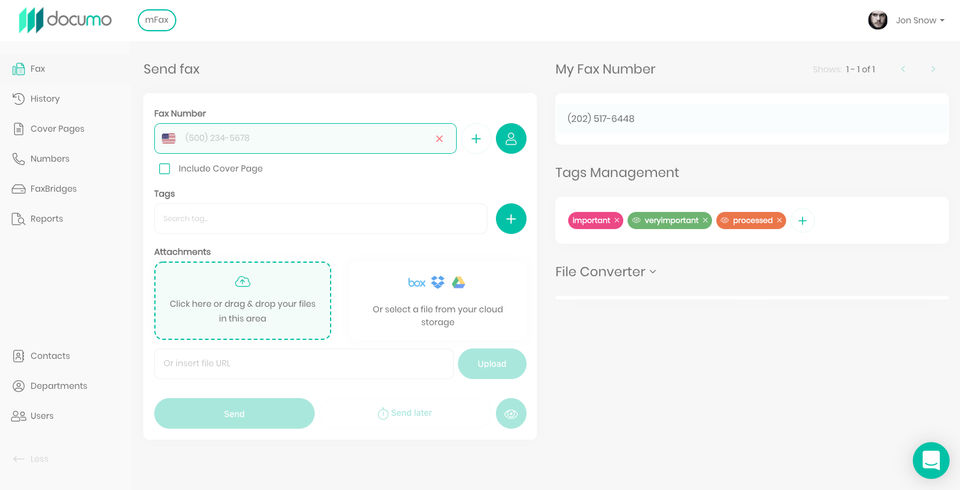Toggle visibility eye on processed tag
This screenshot has width=960, height=490.
725,220
